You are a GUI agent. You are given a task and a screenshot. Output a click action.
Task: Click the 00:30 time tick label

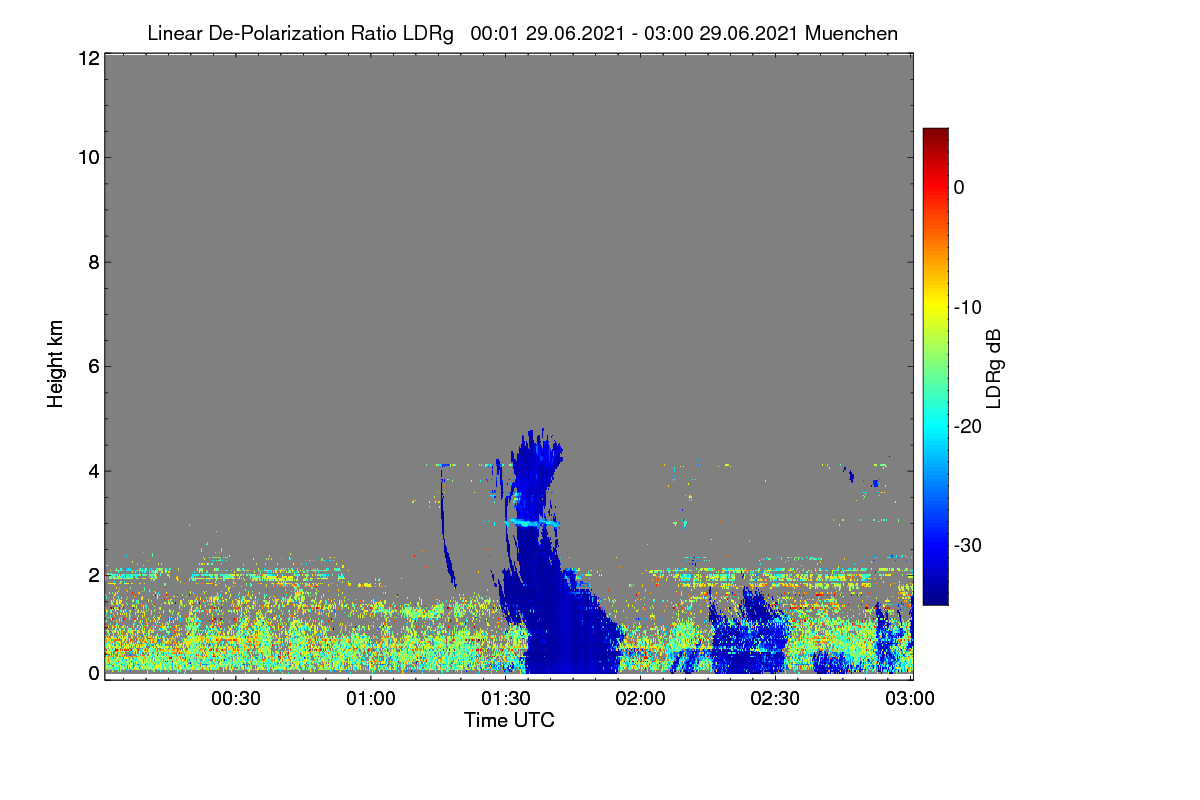(x=236, y=698)
